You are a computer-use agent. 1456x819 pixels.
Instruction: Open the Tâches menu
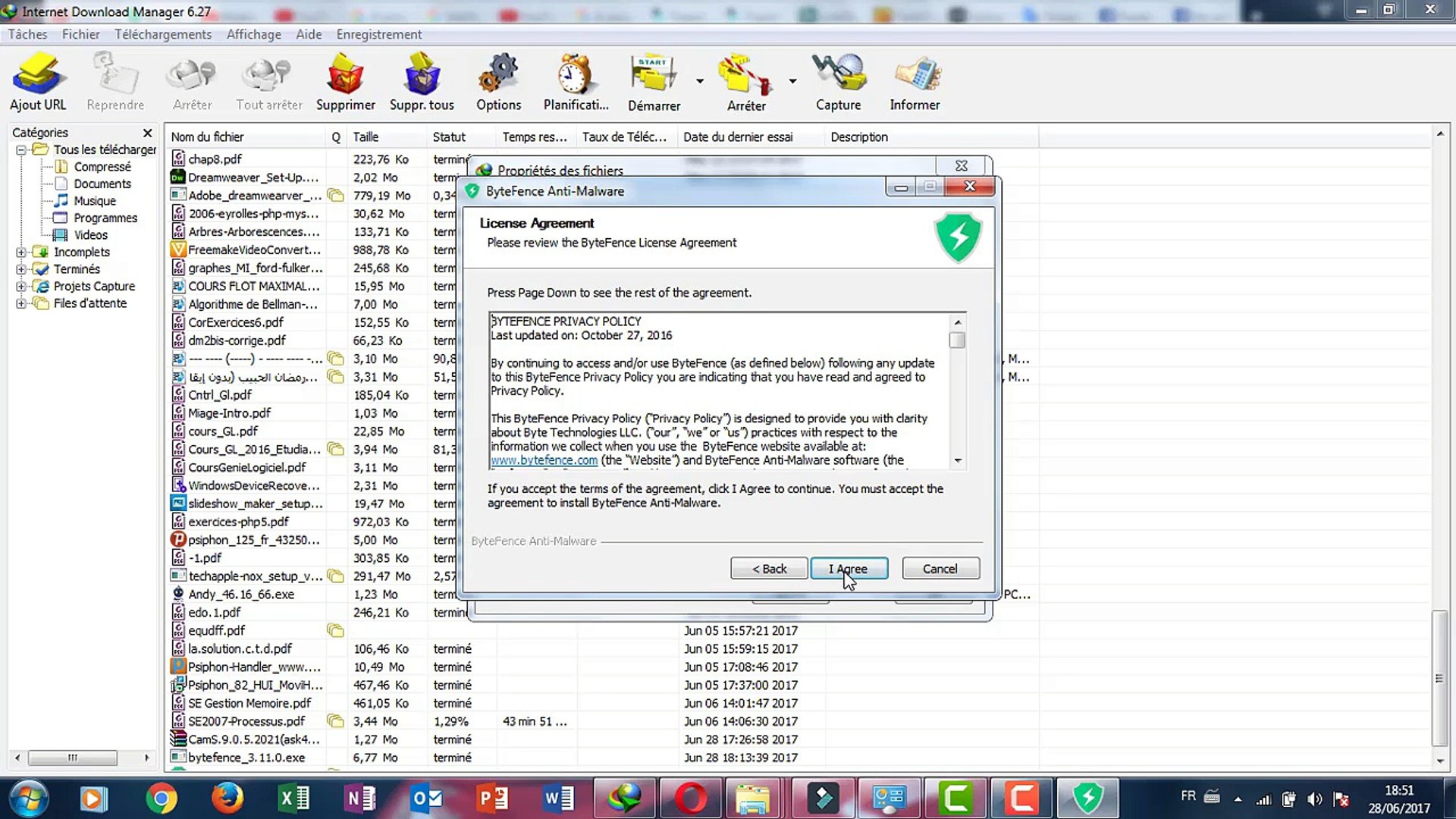pos(27,34)
